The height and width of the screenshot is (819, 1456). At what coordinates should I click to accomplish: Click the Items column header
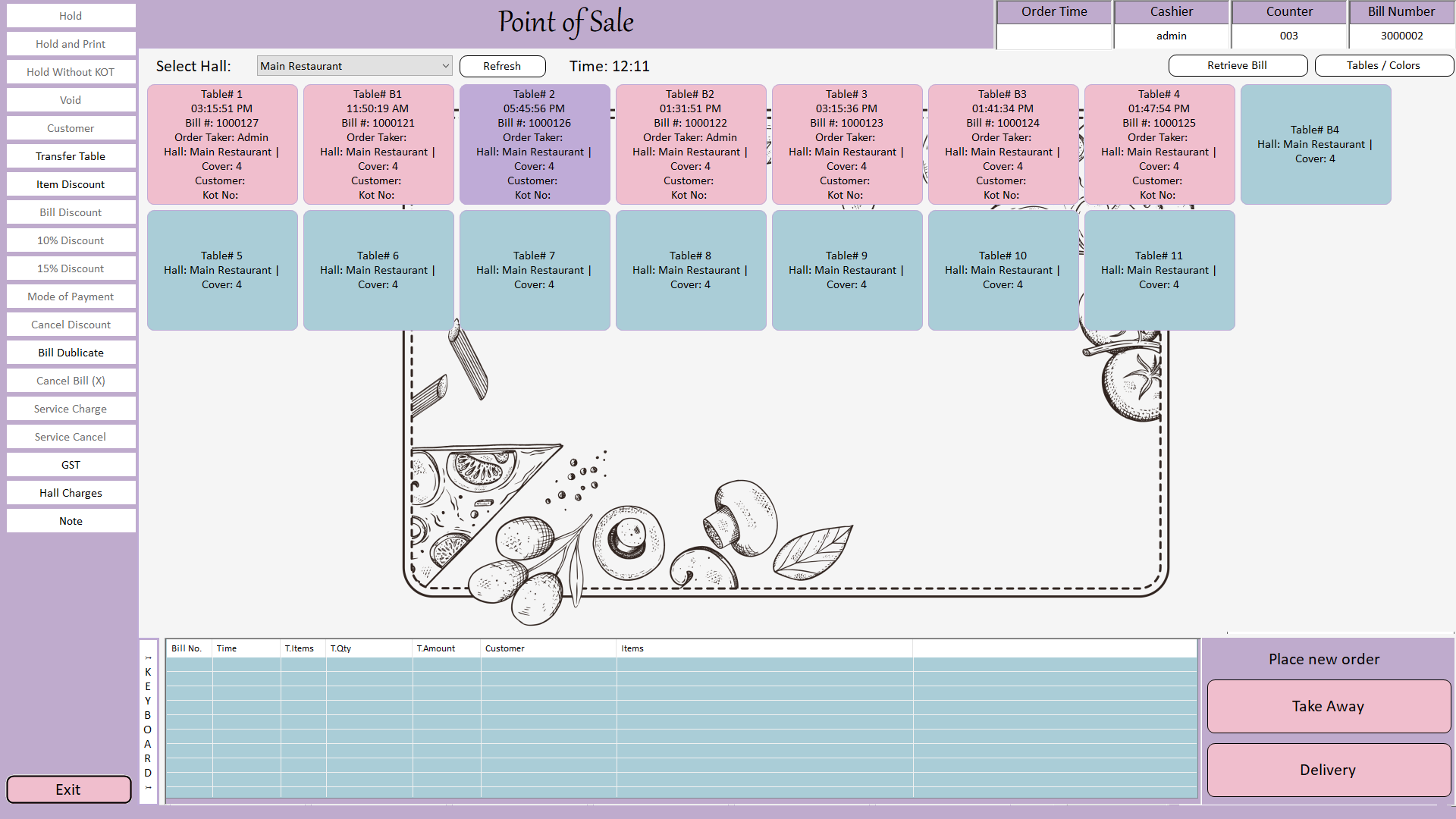765,648
